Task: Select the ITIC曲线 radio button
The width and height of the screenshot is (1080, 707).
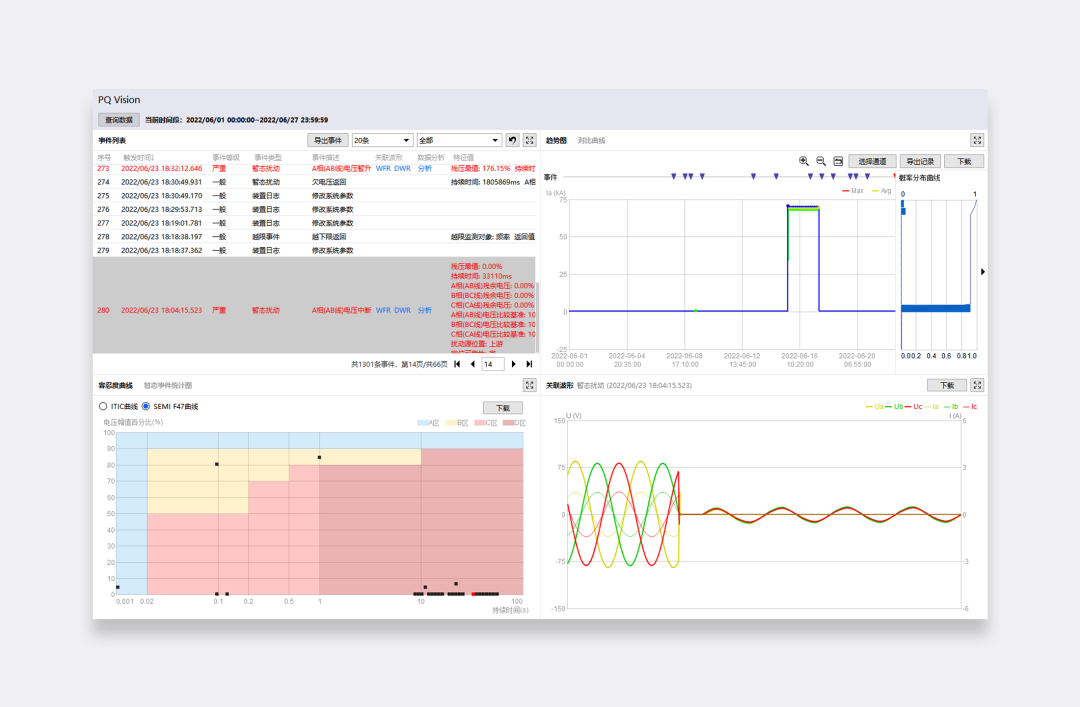Action: point(103,406)
